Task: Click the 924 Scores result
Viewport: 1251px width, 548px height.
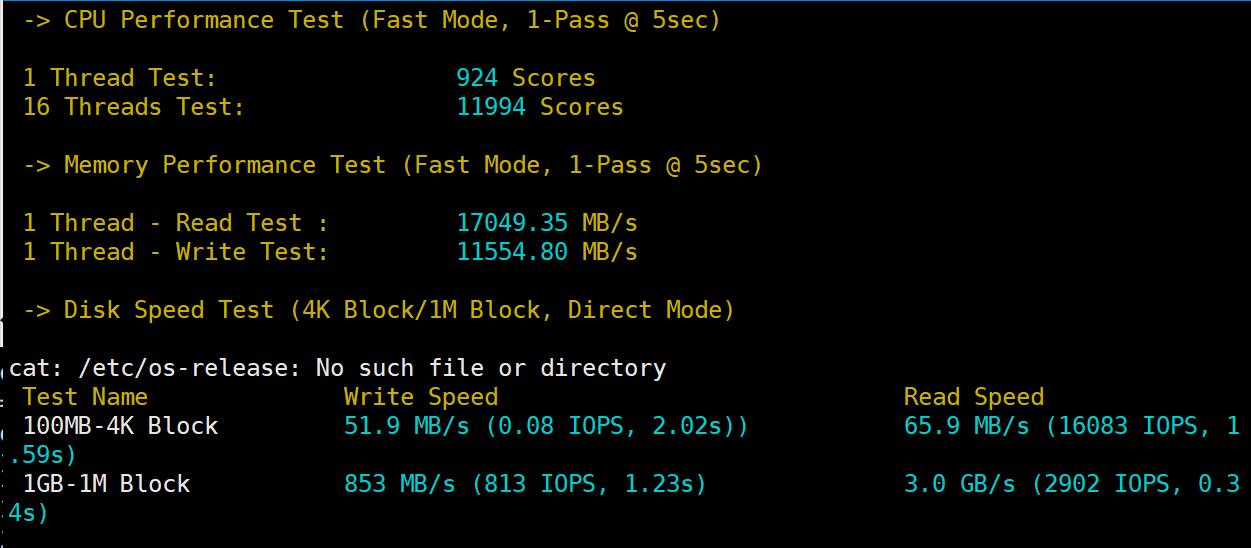Action: tap(525, 78)
